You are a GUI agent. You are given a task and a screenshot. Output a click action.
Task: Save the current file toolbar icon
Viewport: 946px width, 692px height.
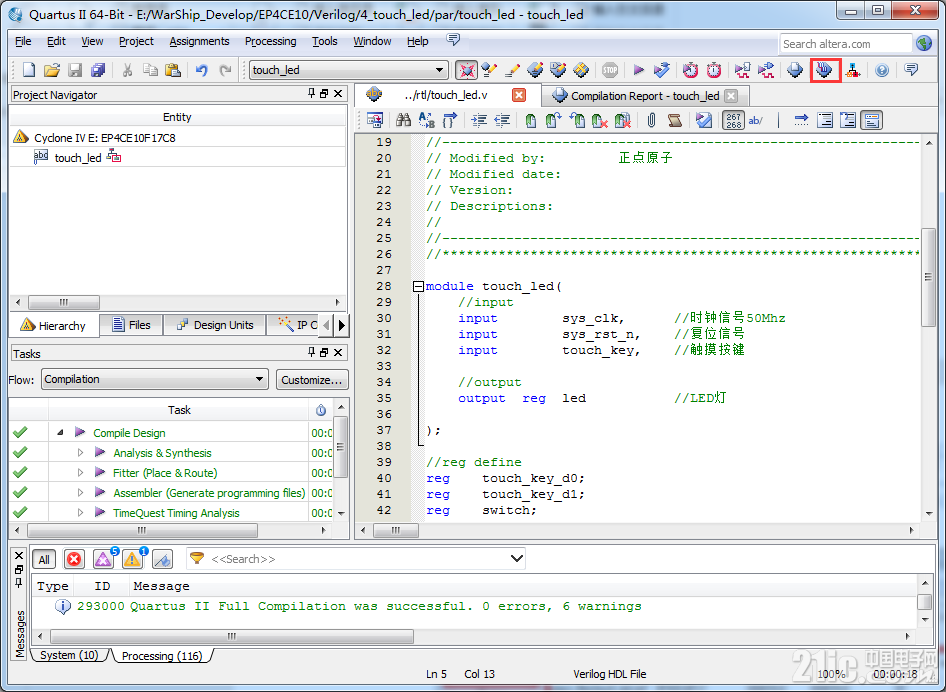click(x=75, y=70)
